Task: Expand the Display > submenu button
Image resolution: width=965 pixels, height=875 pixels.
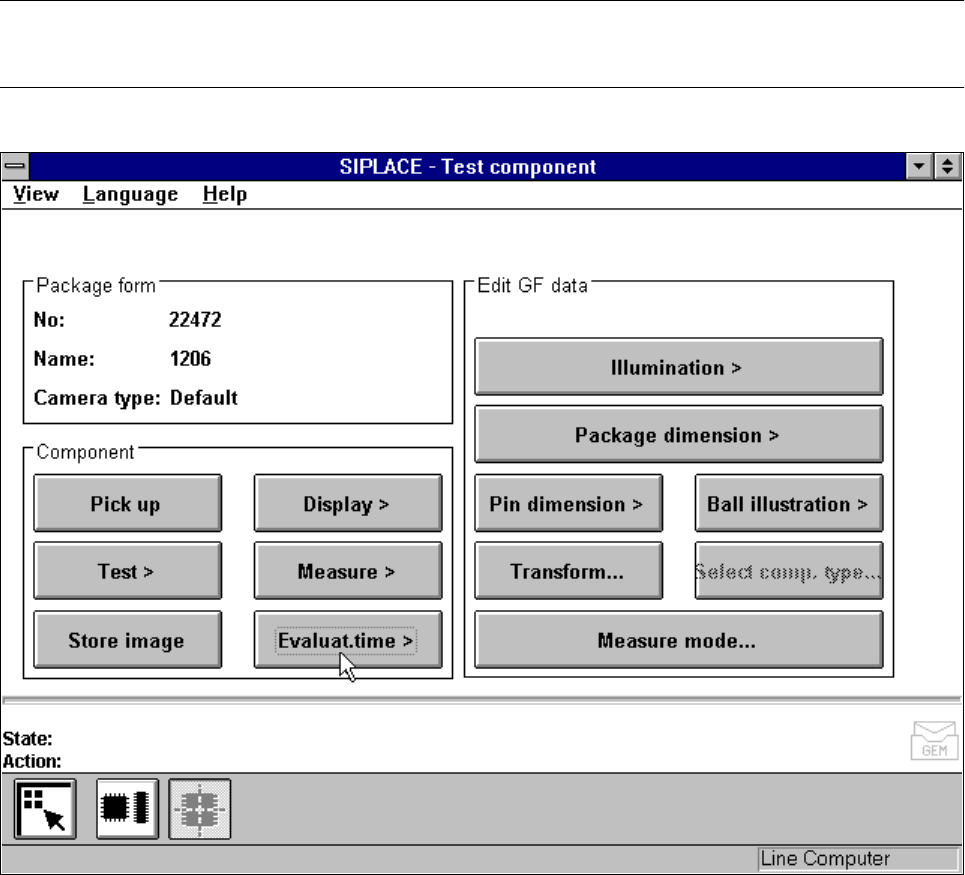Action: pos(347,503)
